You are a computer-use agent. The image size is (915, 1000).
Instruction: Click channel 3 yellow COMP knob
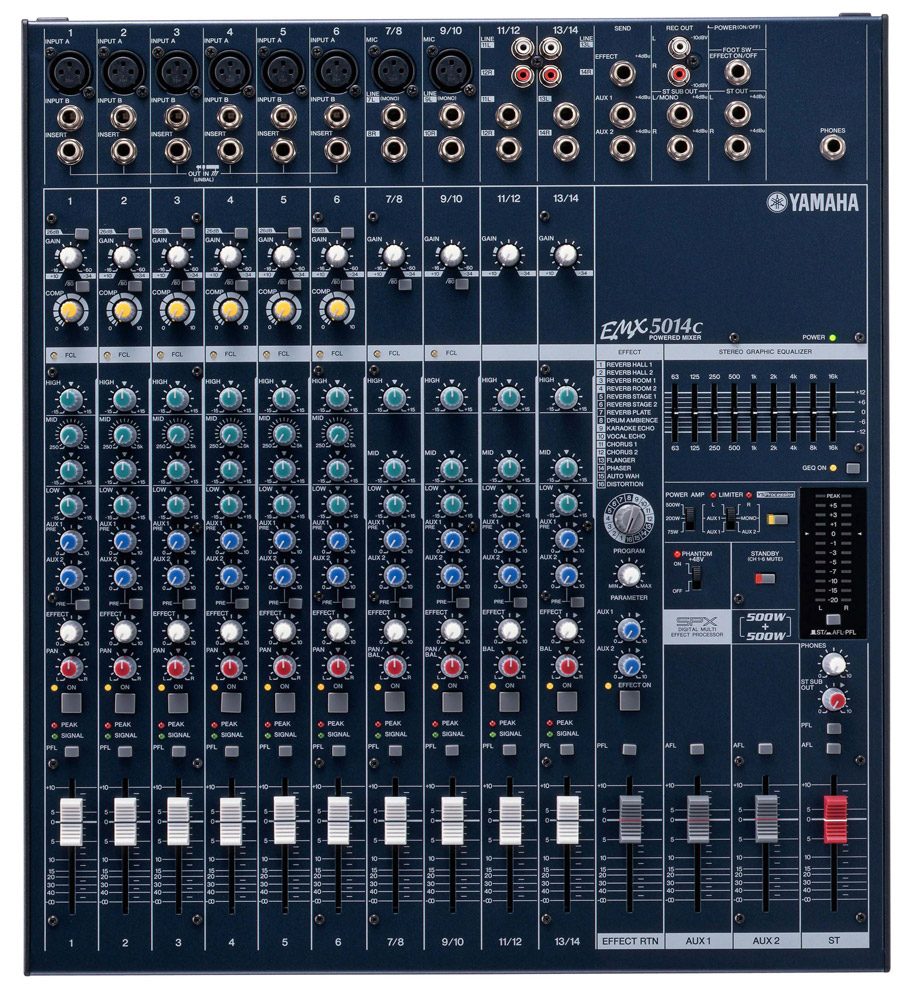point(177,311)
